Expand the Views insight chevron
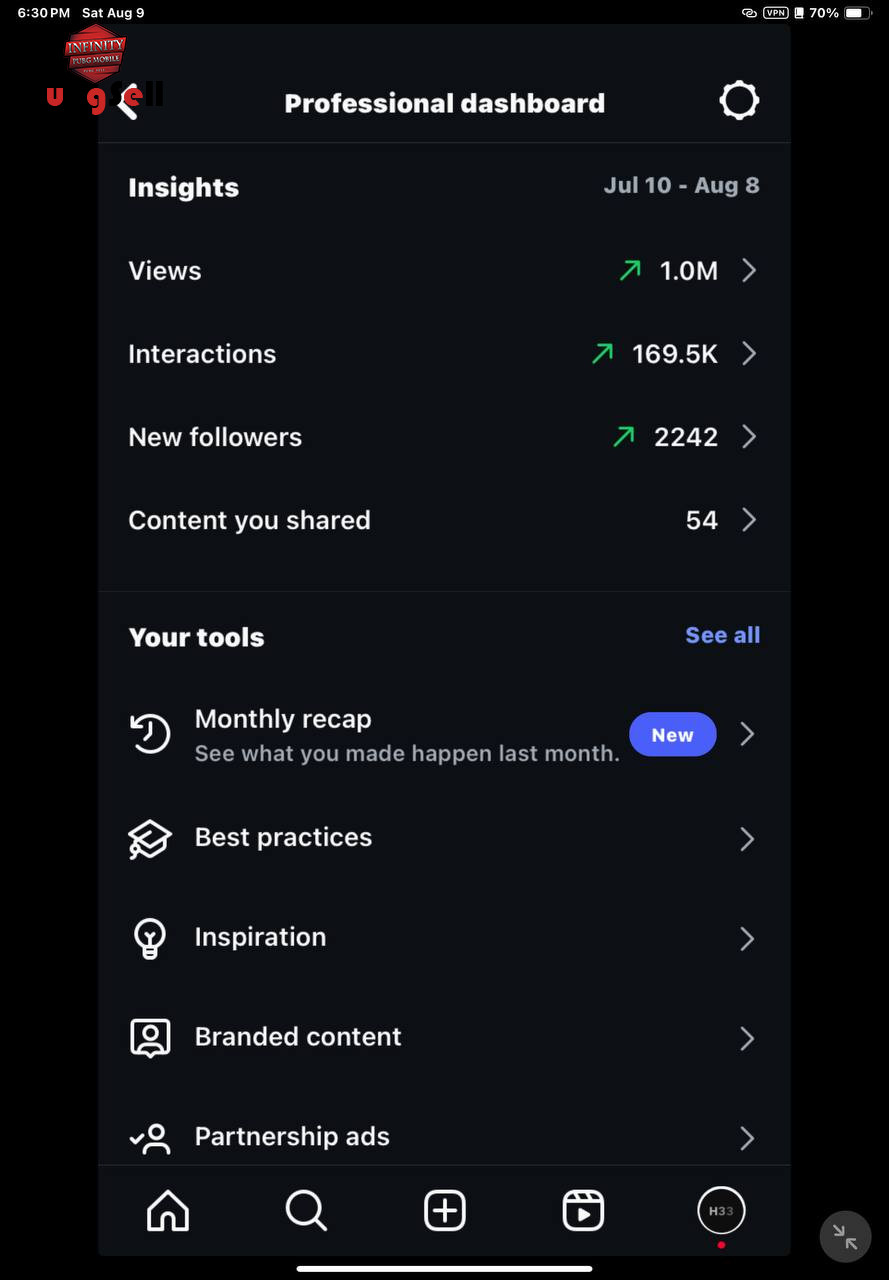 point(749,270)
